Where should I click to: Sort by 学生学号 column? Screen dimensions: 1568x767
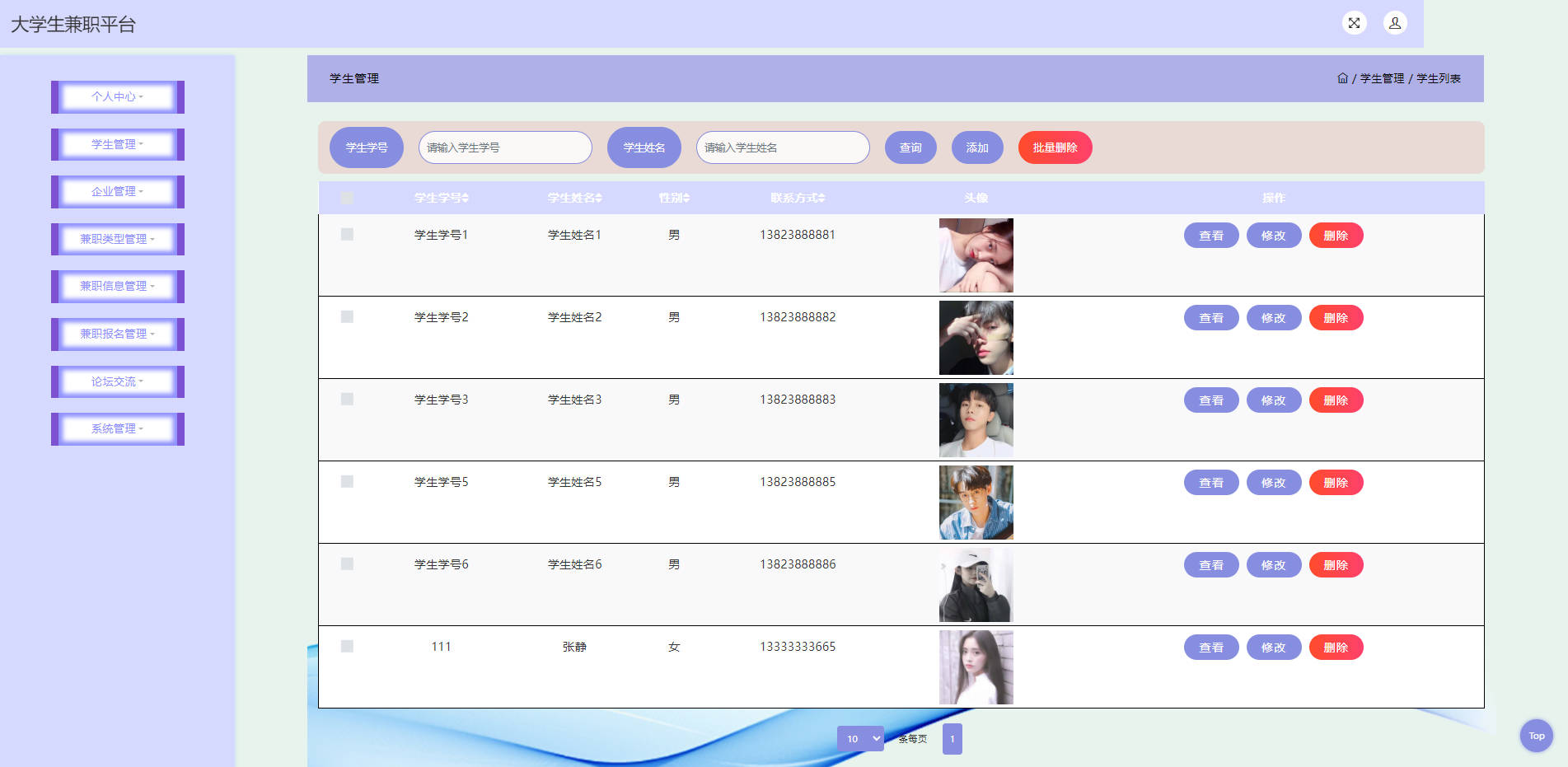coord(442,198)
